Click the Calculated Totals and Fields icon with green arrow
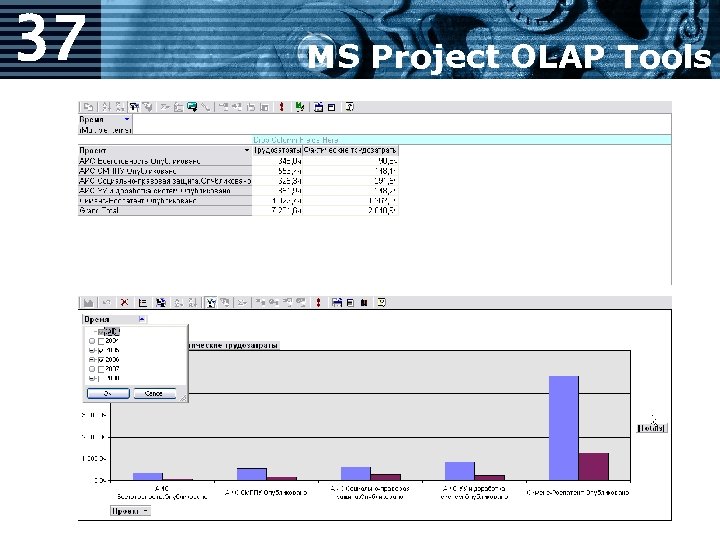720x540 pixels. coord(192,107)
